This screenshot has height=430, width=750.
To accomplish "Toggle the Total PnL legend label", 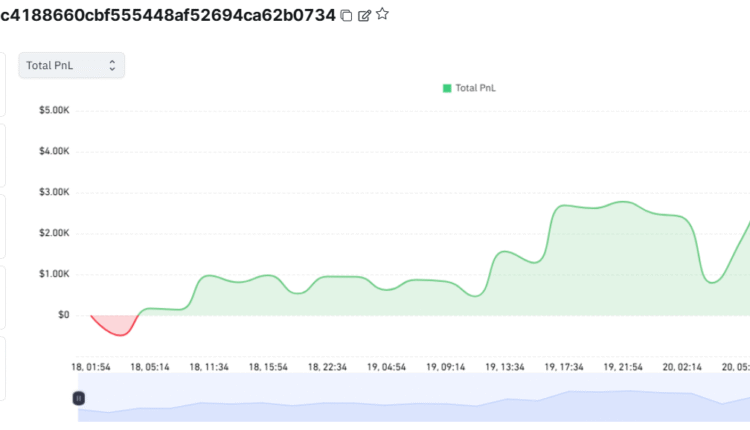I will click(x=476, y=88).
